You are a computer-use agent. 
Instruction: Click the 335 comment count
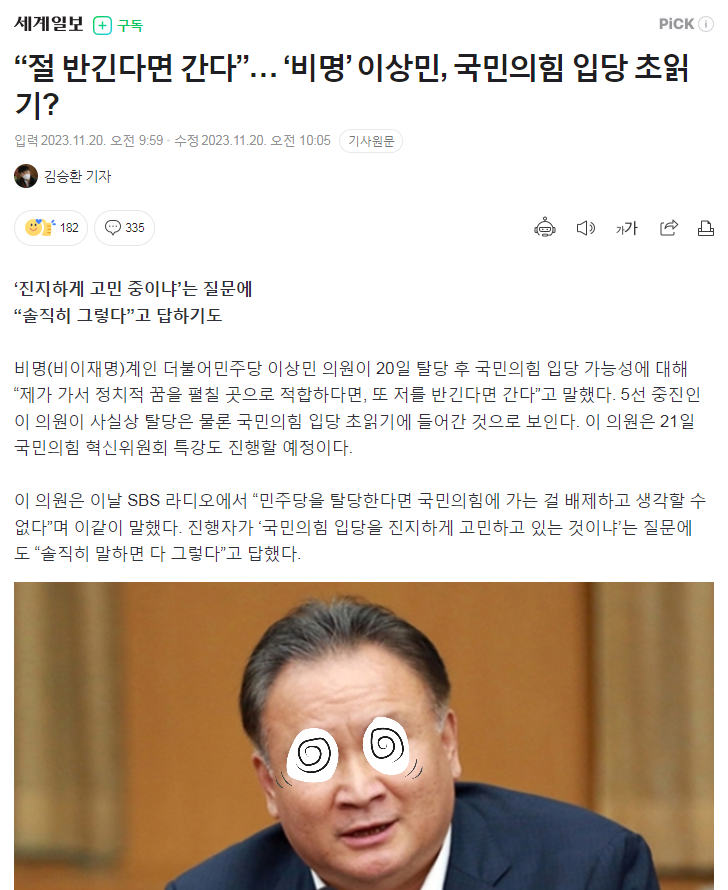pos(135,228)
